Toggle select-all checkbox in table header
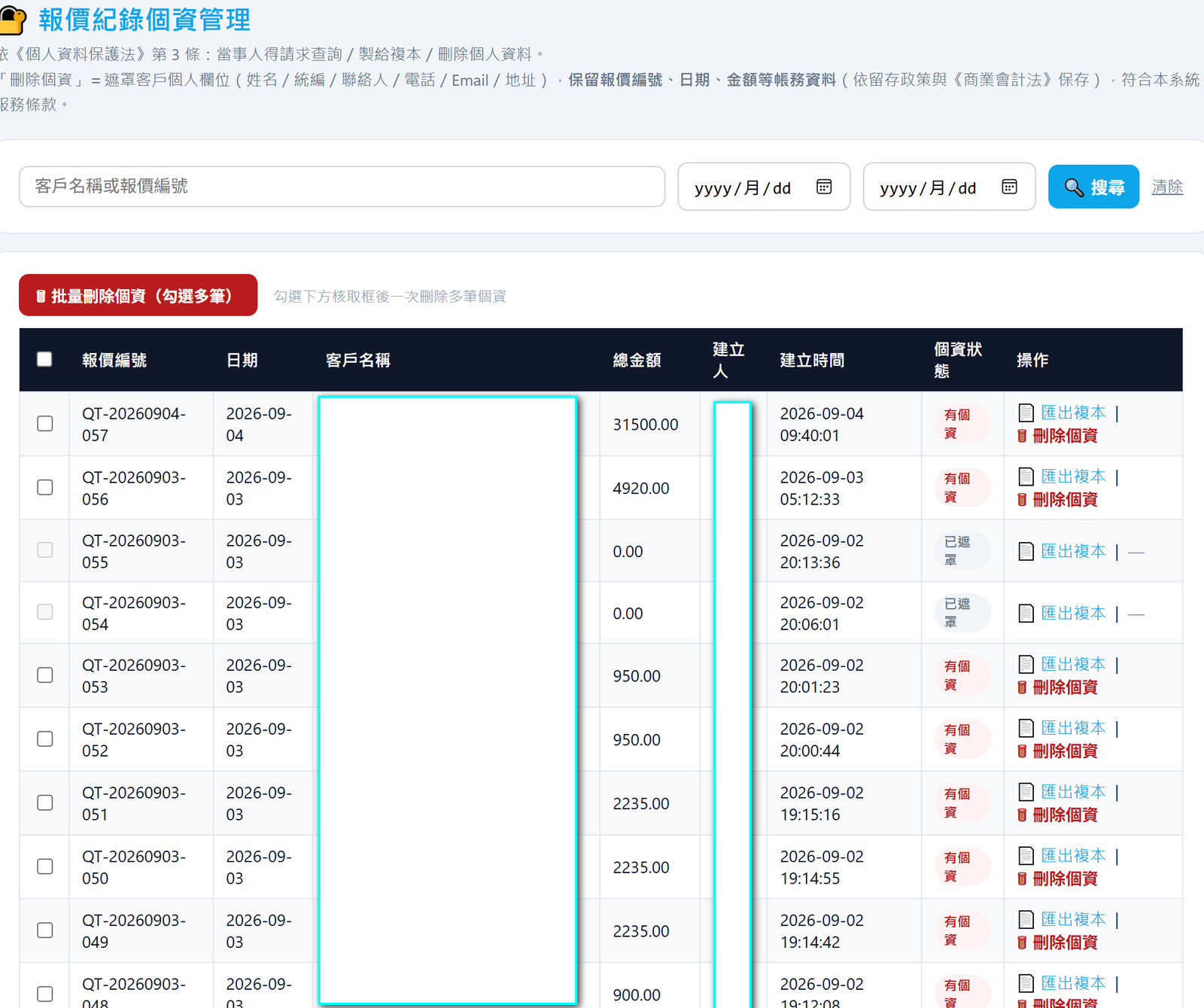The width and height of the screenshot is (1204, 1008). (x=44, y=359)
